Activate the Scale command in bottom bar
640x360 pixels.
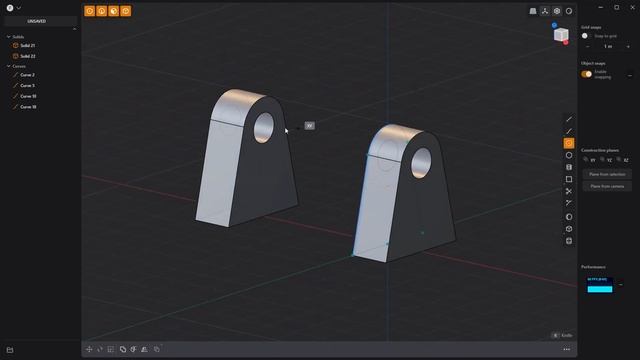[x=111, y=349]
